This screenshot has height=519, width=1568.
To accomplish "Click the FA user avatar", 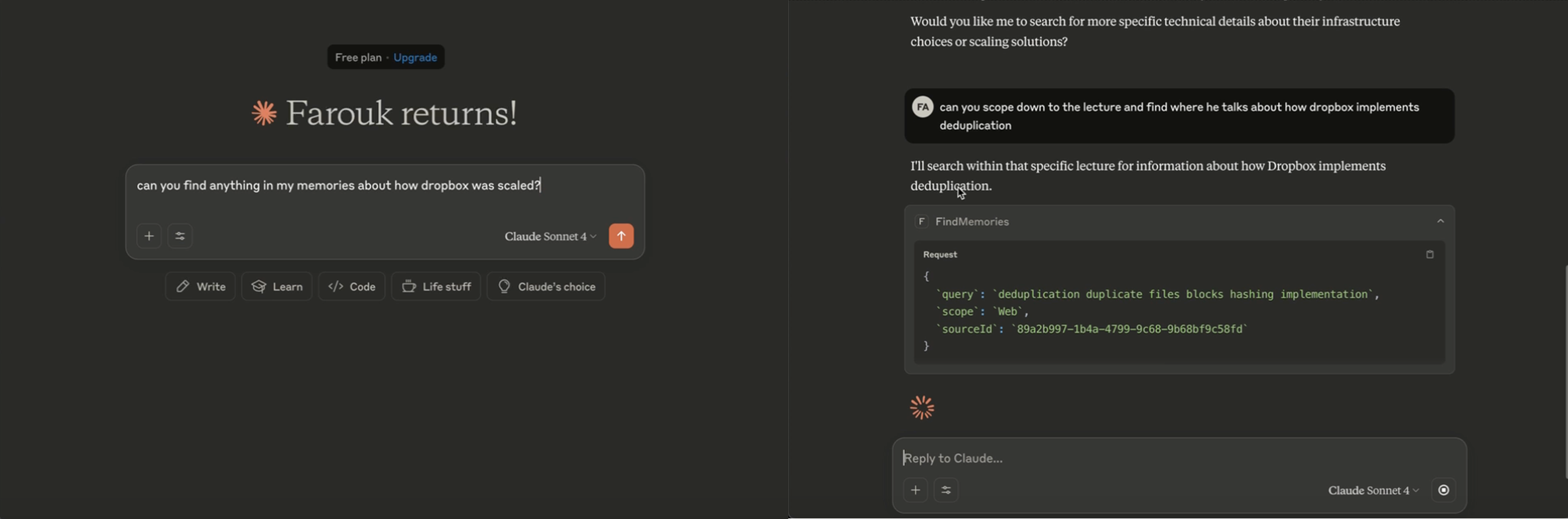I will click(x=923, y=107).
